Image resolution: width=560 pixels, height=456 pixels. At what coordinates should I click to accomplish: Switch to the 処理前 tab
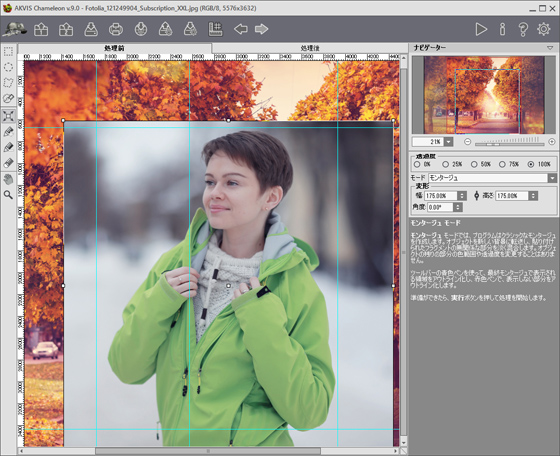pyautogui.click(x=115, y=48)
